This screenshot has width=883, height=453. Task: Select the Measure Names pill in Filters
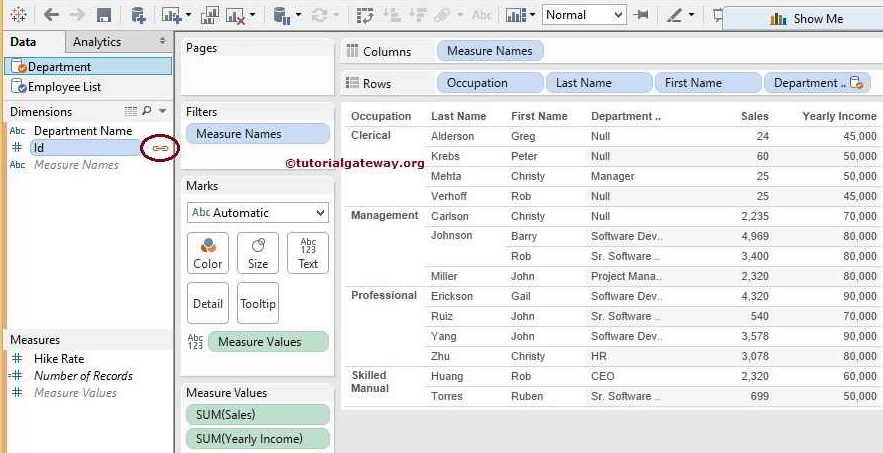click(258, 134)
